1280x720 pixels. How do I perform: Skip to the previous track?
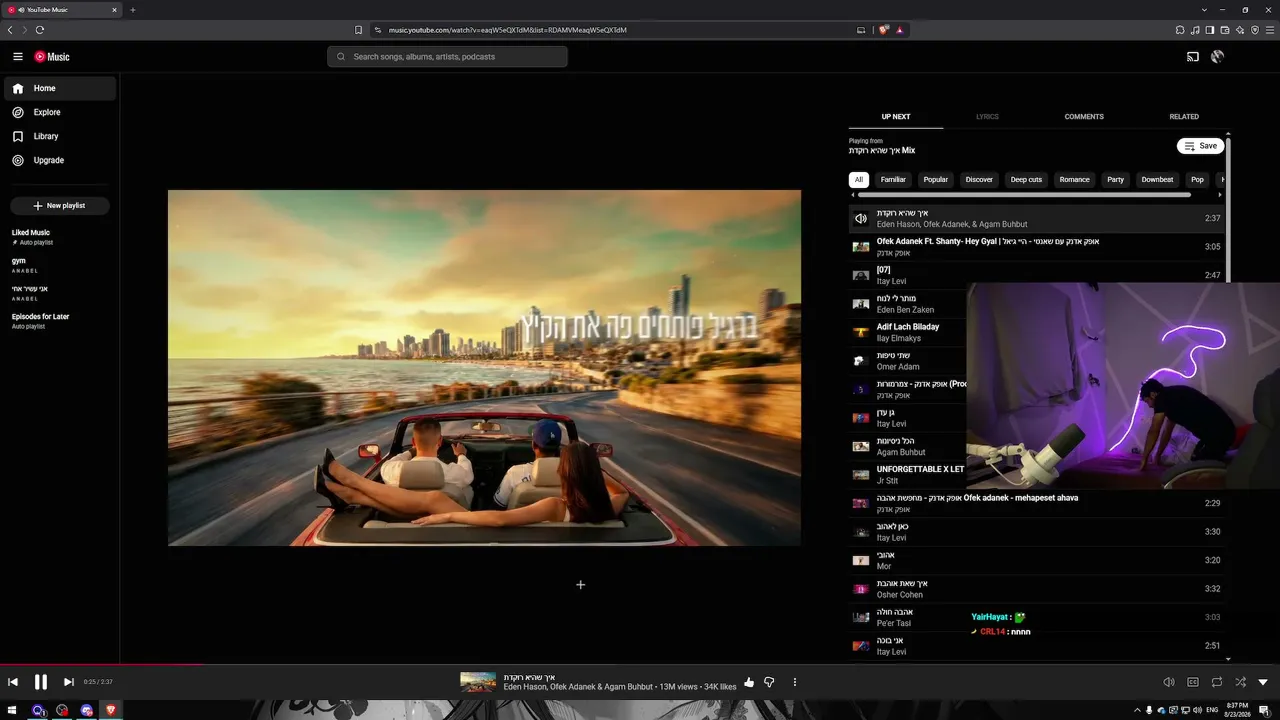tap(13, 682)
